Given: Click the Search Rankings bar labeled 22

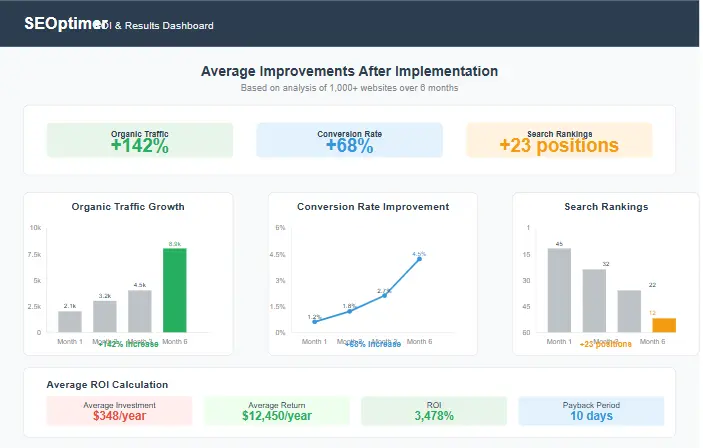Looking at the screenshot, I should point(629,311).
